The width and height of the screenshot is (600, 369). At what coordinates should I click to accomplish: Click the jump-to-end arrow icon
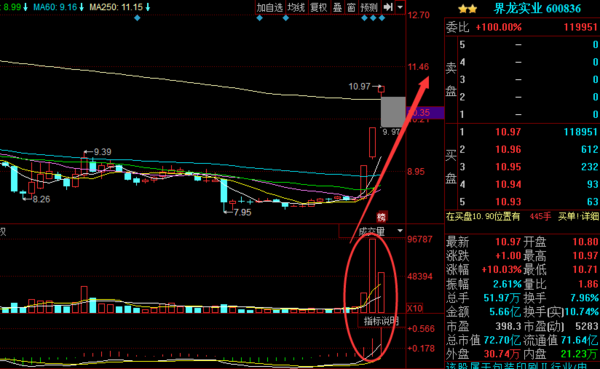388,7
